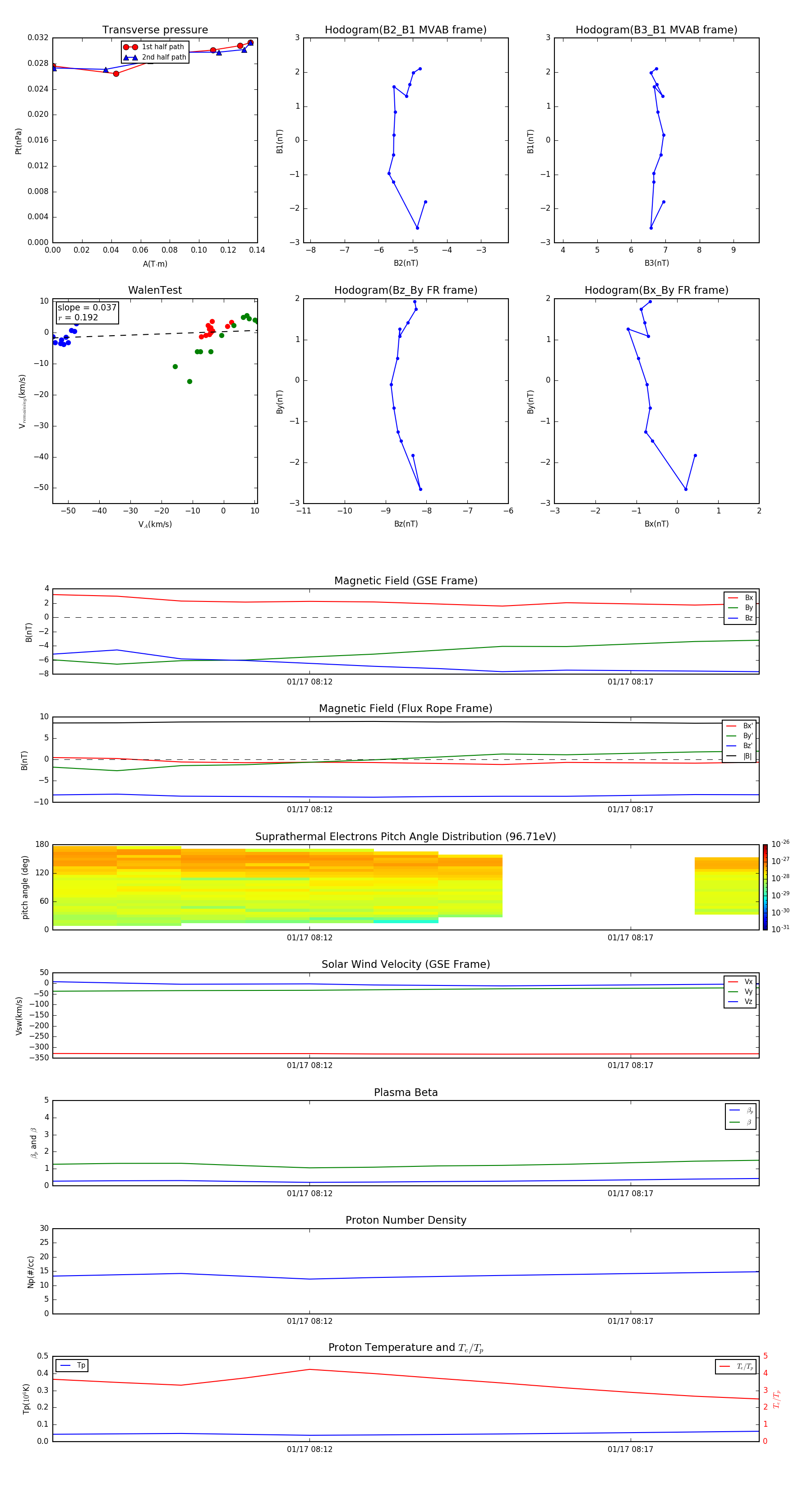This screenshot has width=812, height=1489.
Task: Click the 'Proton Number Density' title
Action: (x=406, y=1220)
